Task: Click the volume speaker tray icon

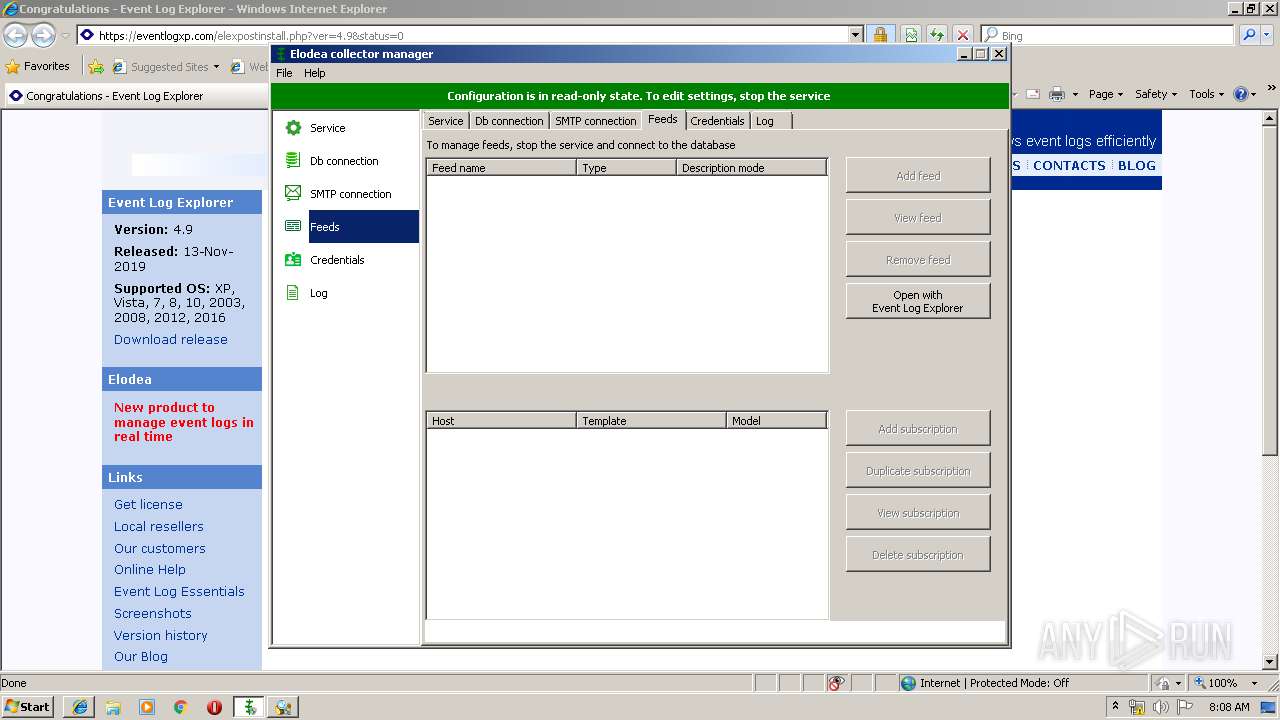Action: (1160, 707)
